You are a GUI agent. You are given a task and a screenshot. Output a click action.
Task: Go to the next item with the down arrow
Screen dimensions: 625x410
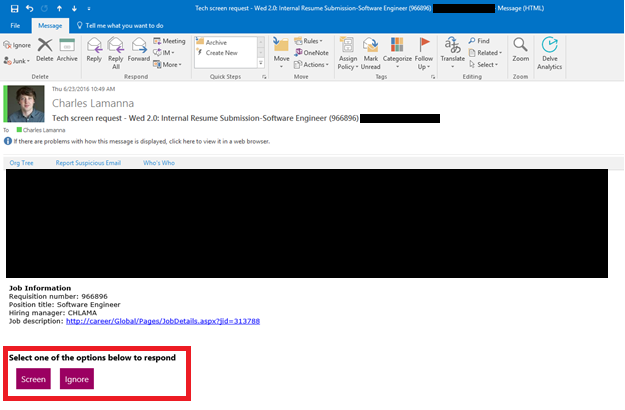[74, 8]
